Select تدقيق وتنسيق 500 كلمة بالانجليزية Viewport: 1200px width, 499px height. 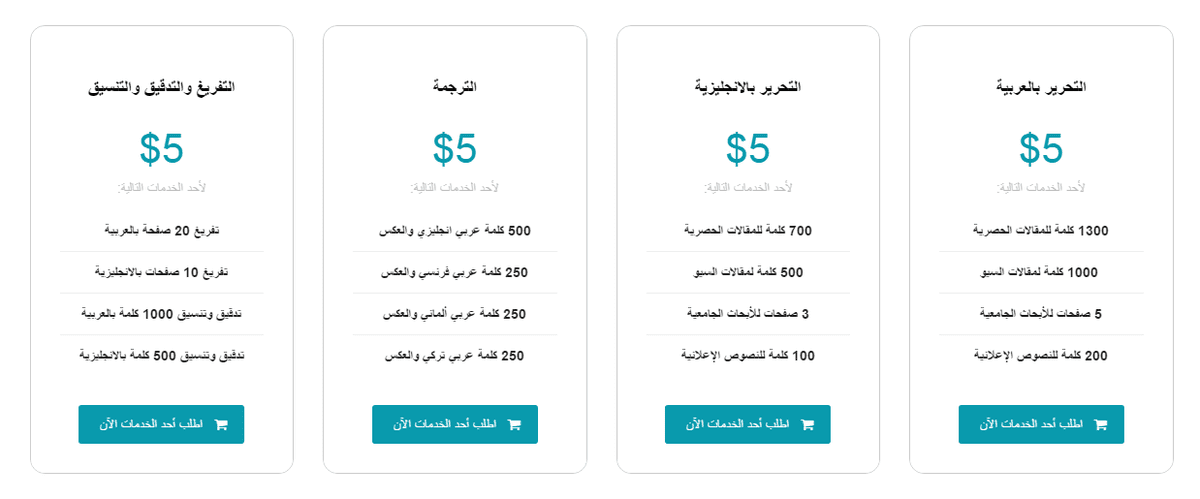[x=162, y=356]
